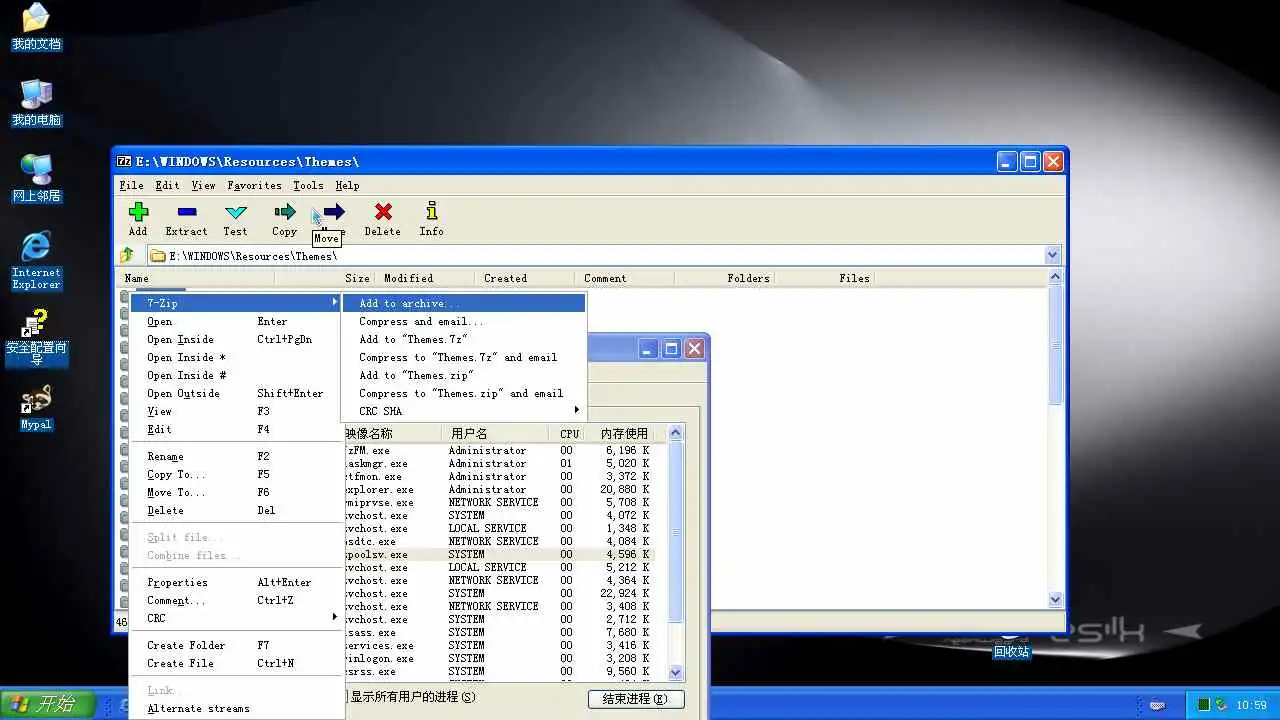Sort Task Manager by 用户名 column
This screenshot has width=1280, height=720.
click(x=494, y=433)
